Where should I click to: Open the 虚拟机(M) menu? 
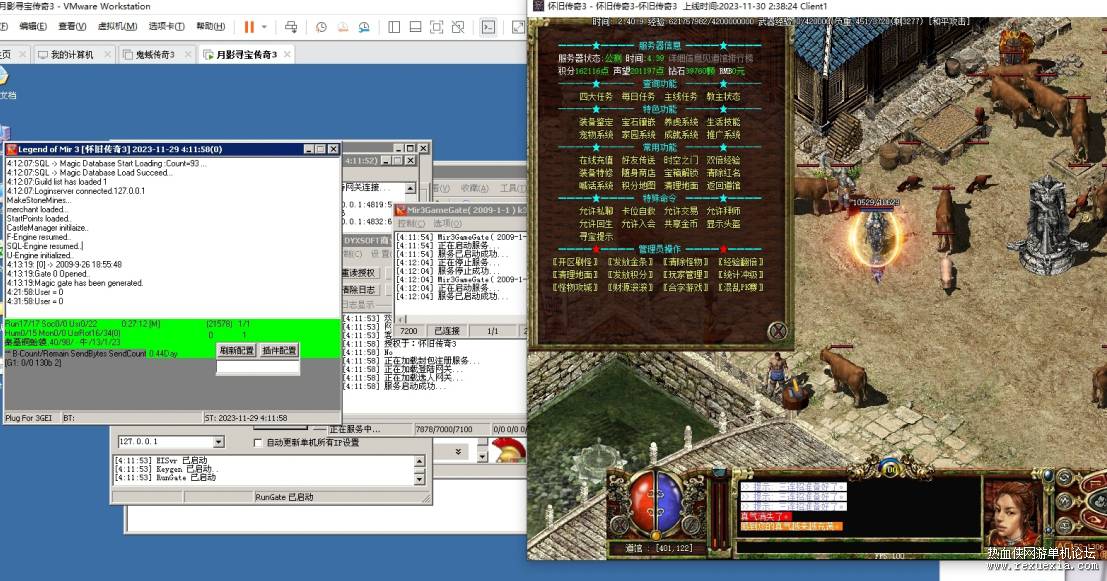(117, 26)
